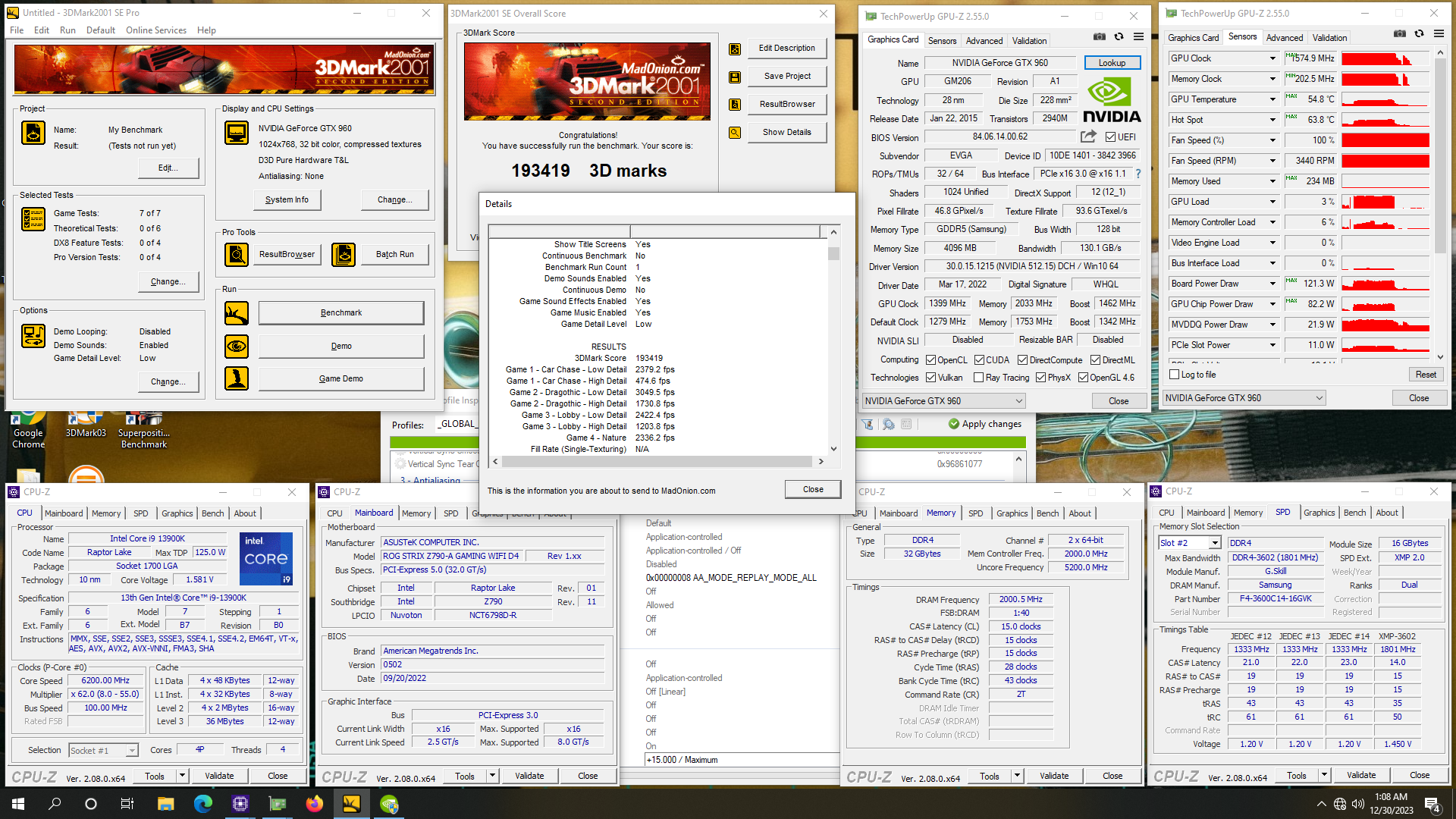The image size is (1456, 819).
Task: Open CPU-Z from the taskbar
Action: point(240,804)
